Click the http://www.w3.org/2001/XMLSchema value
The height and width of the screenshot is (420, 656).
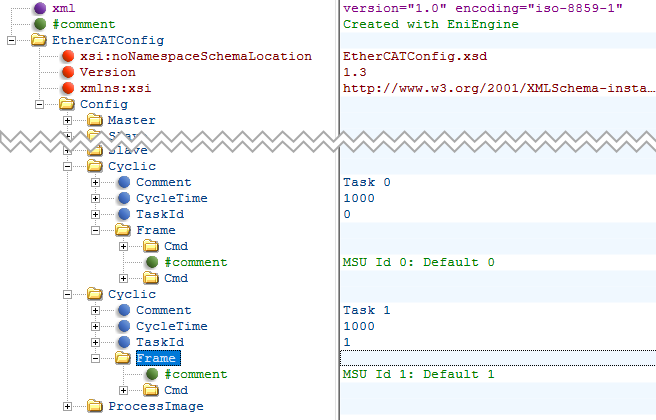pyautogui.click(x=499, y=88)
